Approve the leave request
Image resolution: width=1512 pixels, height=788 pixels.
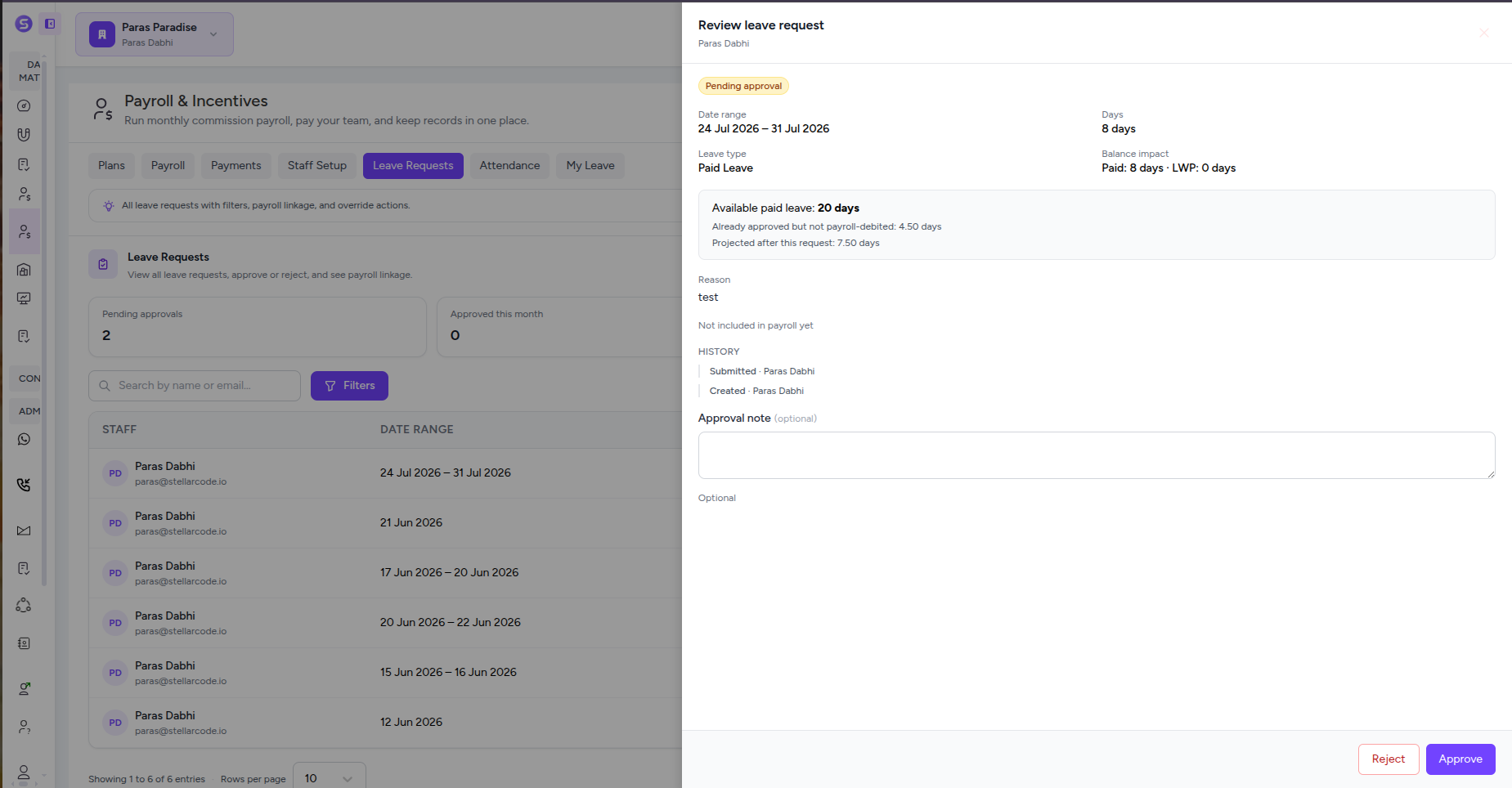click(1460, 759)
